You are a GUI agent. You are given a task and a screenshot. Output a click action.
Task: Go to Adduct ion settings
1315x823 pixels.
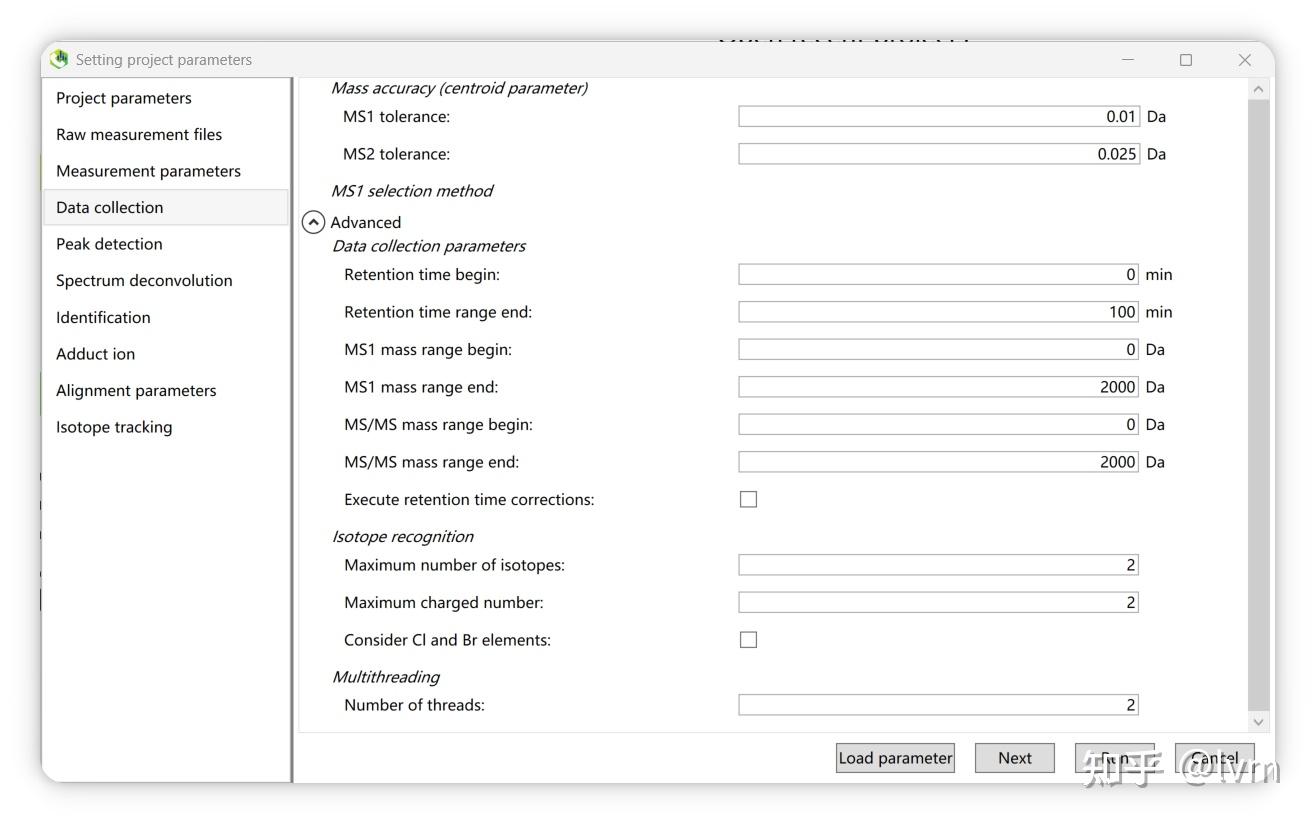point(95,354)
